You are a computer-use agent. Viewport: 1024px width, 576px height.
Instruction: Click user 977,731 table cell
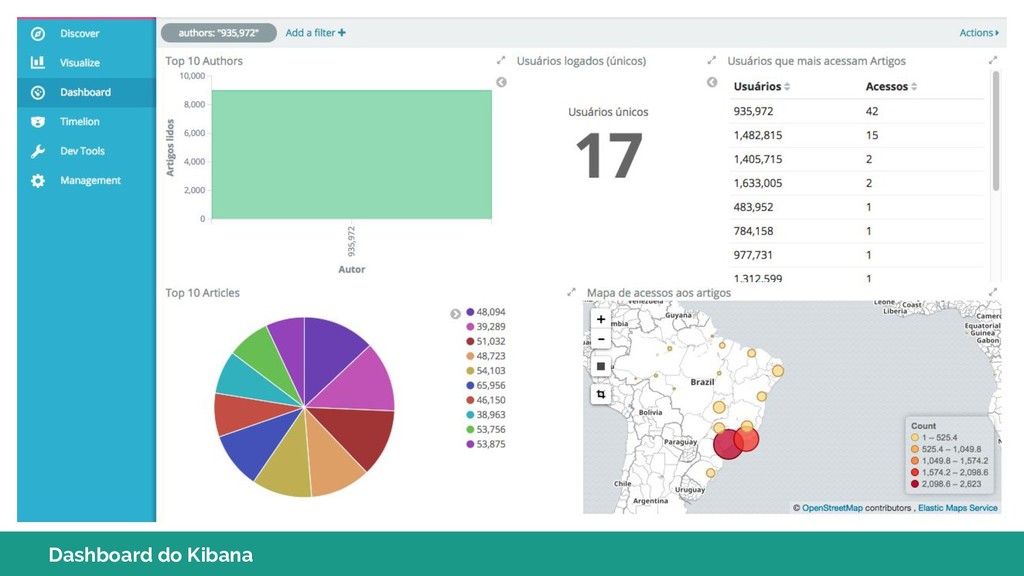(x=753, y=255)
